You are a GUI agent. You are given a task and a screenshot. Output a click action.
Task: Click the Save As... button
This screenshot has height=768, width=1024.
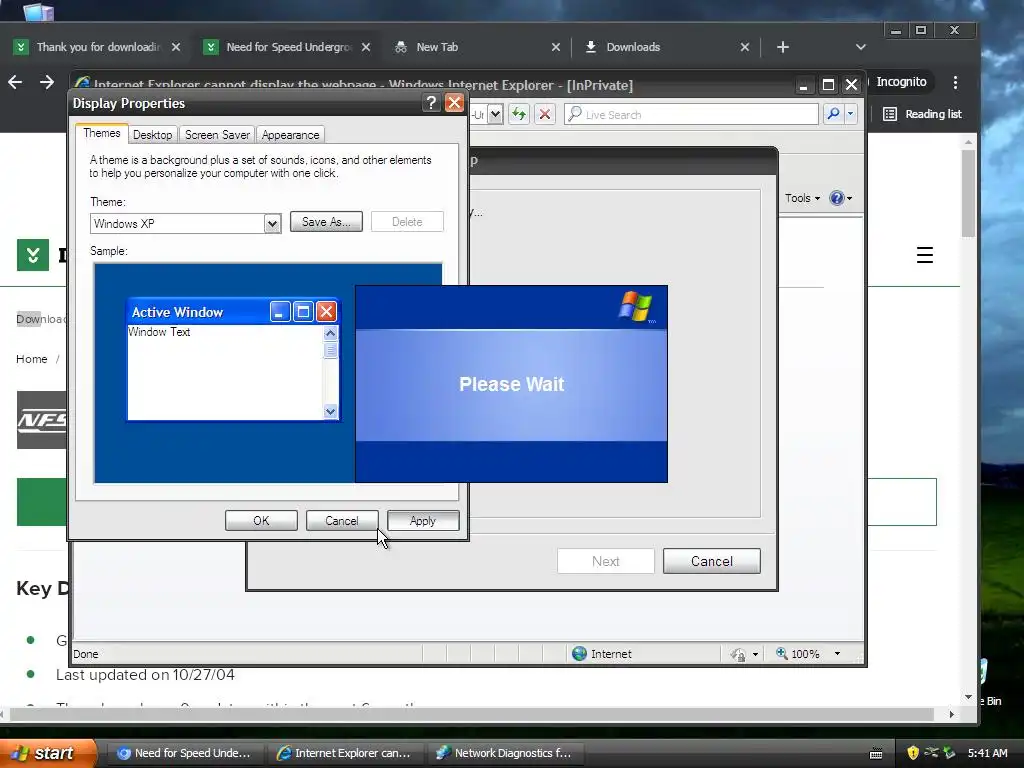326,221
